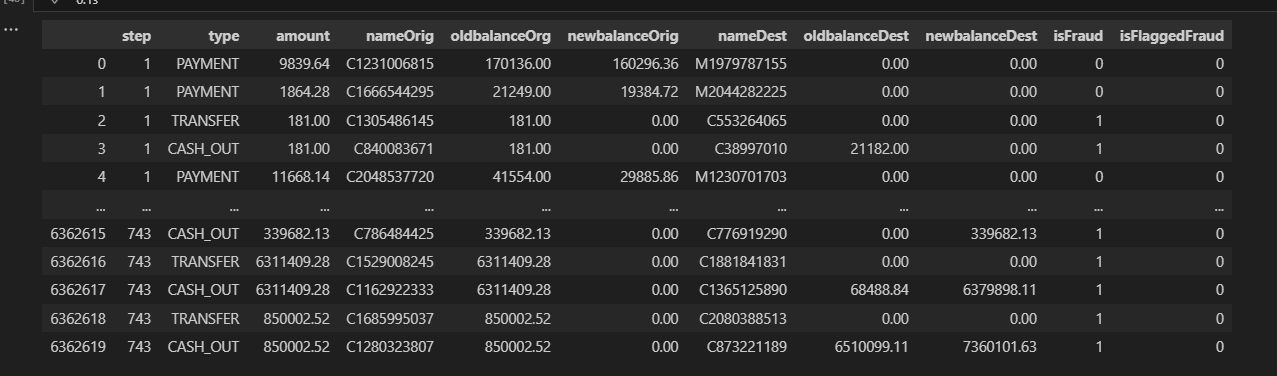Select amount value 1864.28

coord(303,92)
